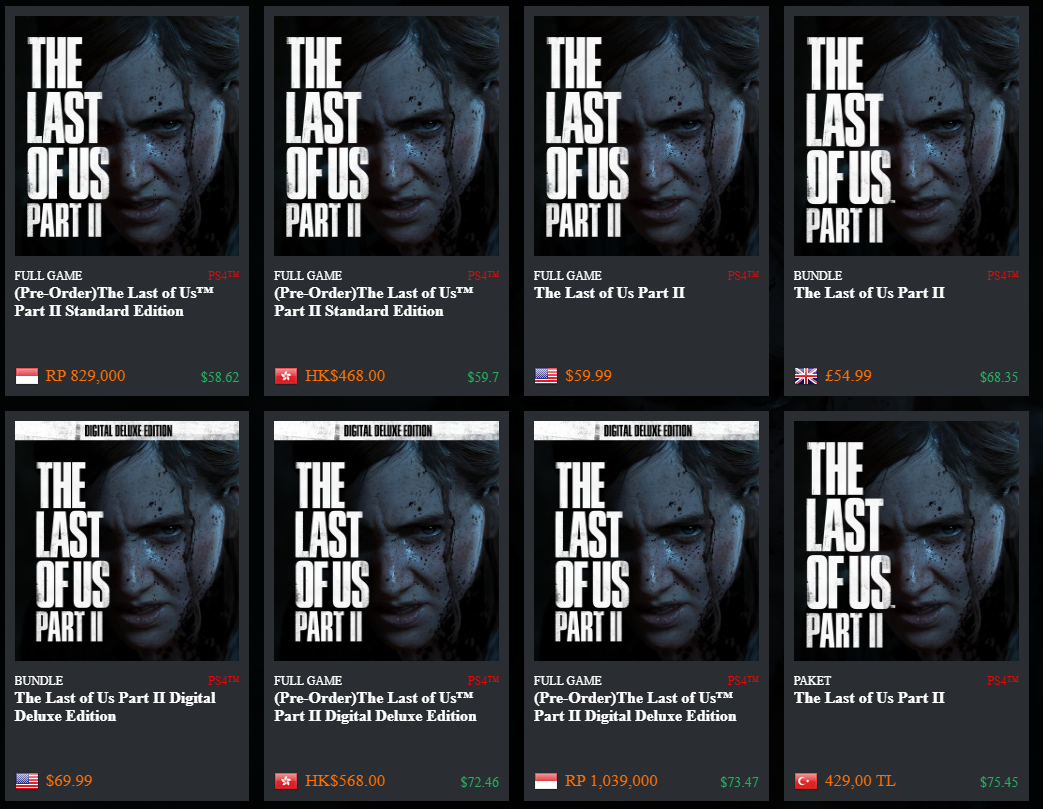Click the Hong Kong flag beside HK$568.00
This screenshot has height=809, width=1043.
click(x=286, y=781)
